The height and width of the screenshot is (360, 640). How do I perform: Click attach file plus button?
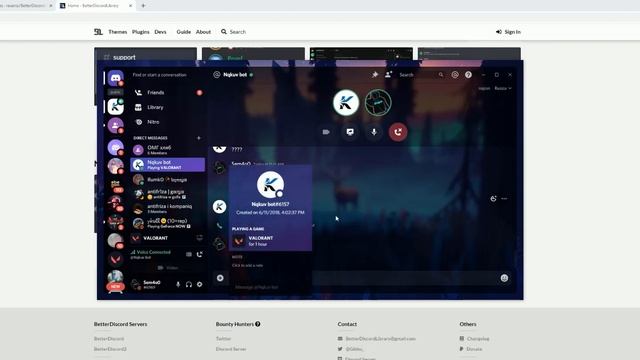(x=220, y=278)
